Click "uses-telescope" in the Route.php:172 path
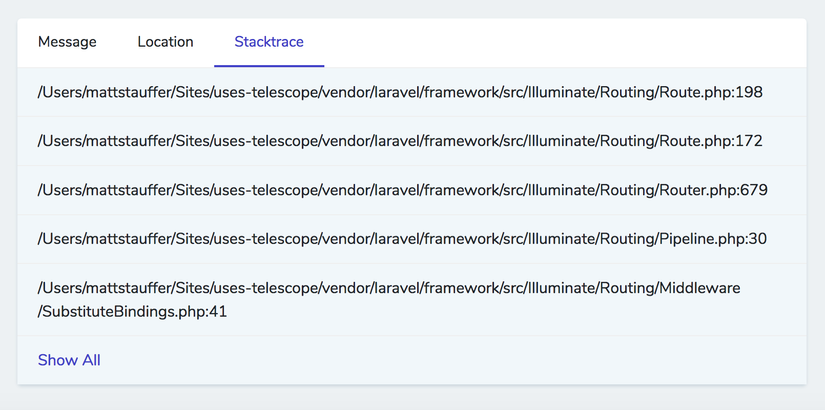825x410 pixels. coord(270,141)
